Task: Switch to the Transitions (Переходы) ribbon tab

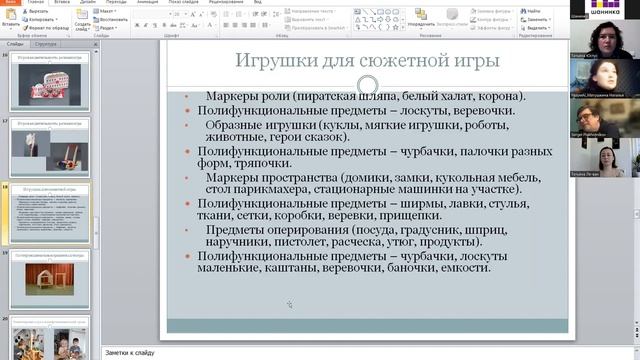Action: coord(116,2)
